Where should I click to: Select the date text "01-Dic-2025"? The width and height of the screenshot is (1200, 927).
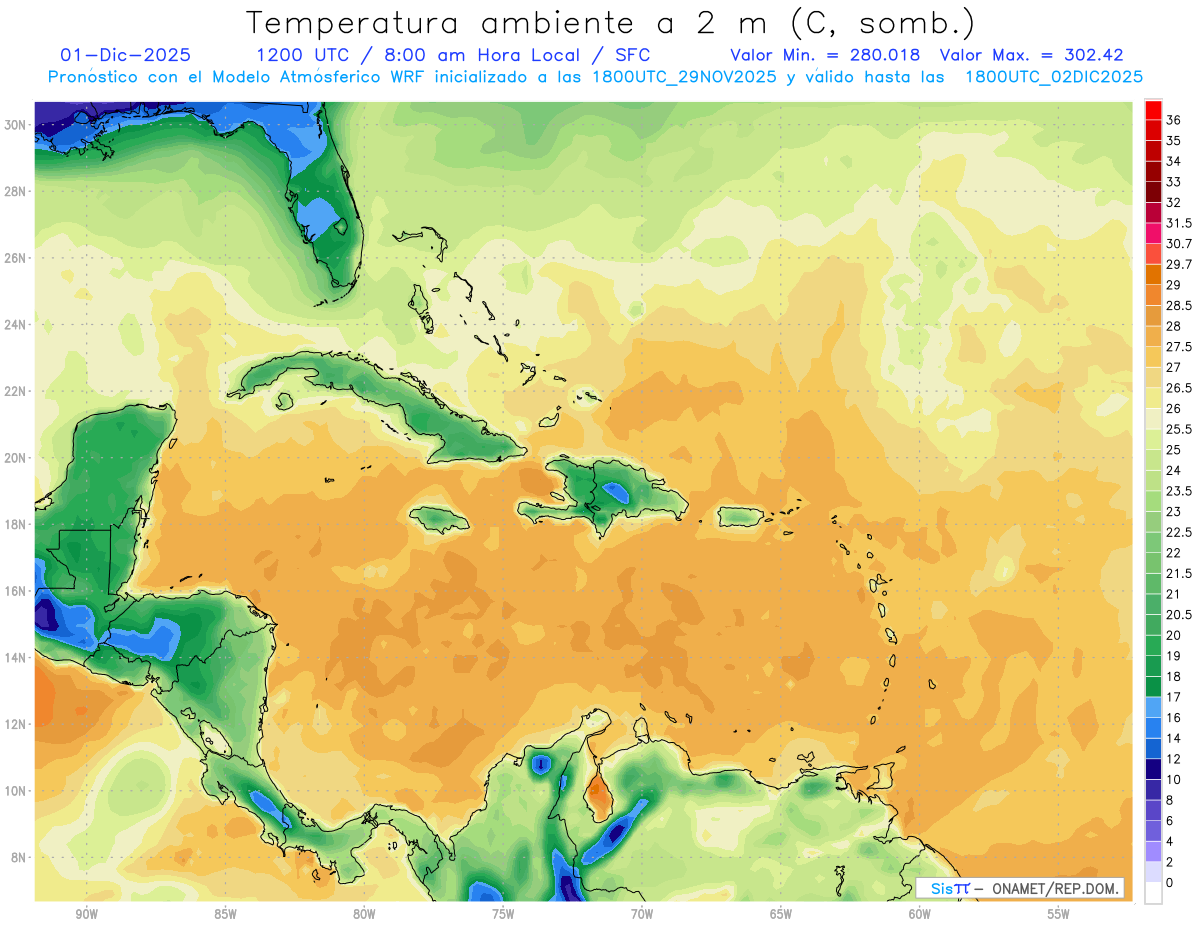point(126,55)
